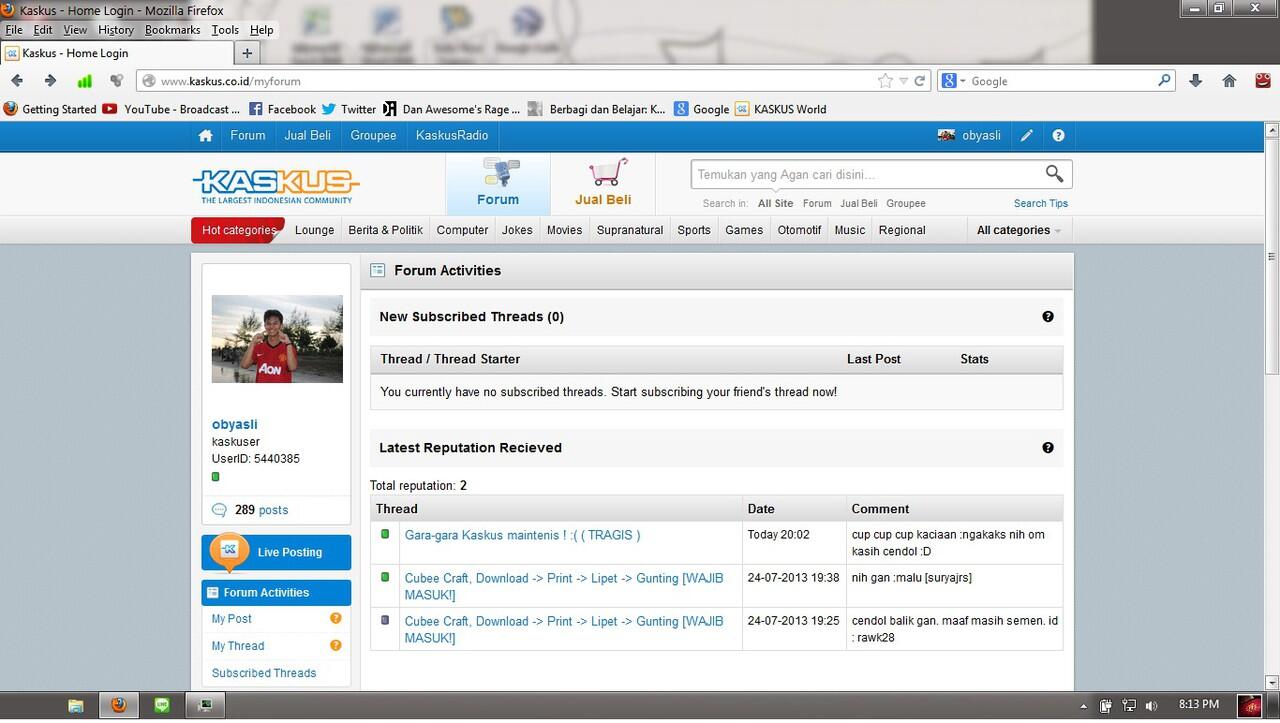Viewport: 1280px width, 723px height.
Task: Open the Tools menu
Action: click(225, 30)
